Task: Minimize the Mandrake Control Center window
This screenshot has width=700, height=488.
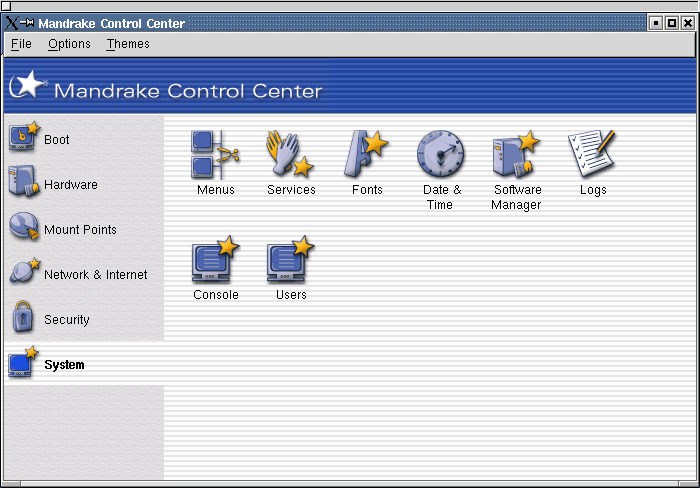Action: (655, 23)
